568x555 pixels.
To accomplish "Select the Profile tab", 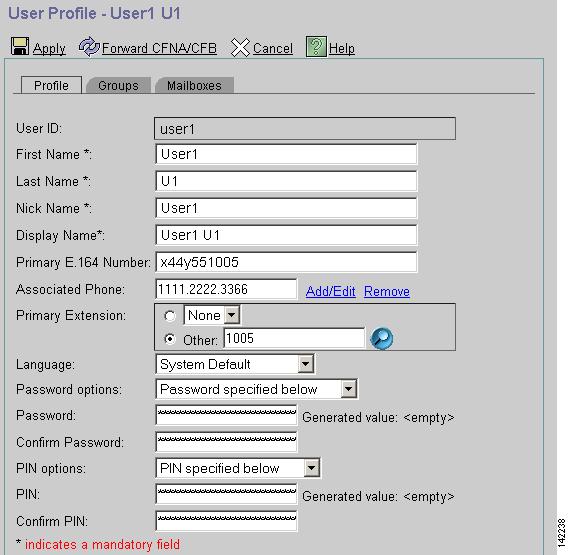I will click(51, 85).
